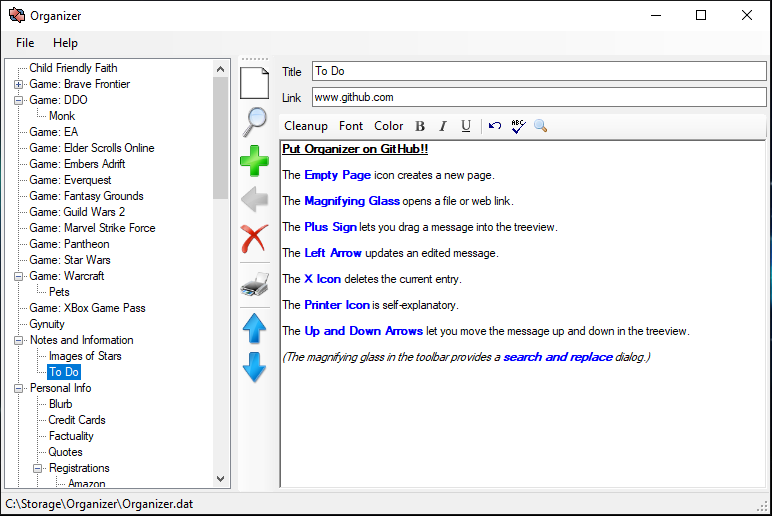Select Game: Marvel Strike Force entry
This screenshot has width=772, height=516.
pyautogui.click(x=92, y=228)
